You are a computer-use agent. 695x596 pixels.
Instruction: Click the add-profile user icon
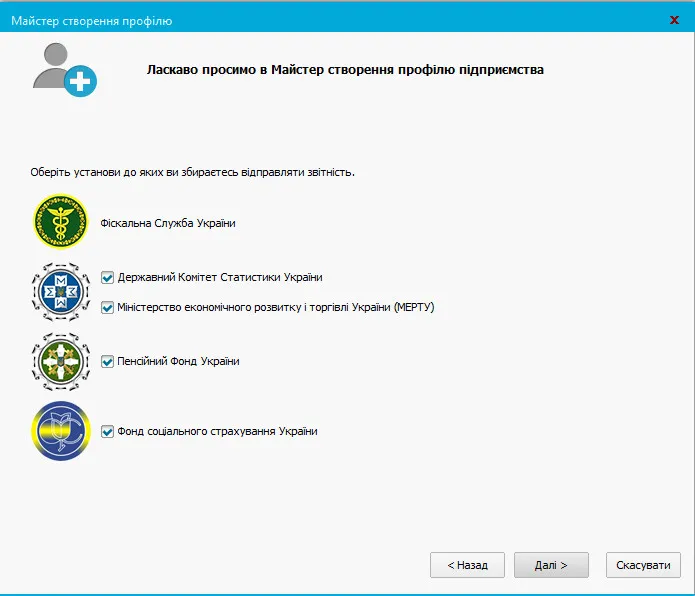[x=65, y=70]
